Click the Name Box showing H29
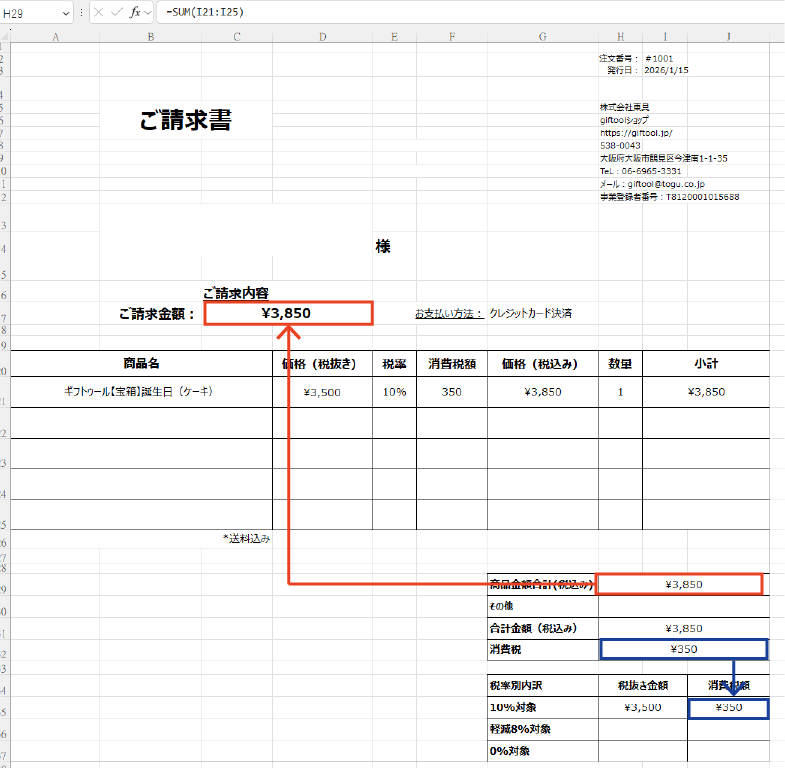The height and width of the screenshot is (768, 785). coord(30,12)
